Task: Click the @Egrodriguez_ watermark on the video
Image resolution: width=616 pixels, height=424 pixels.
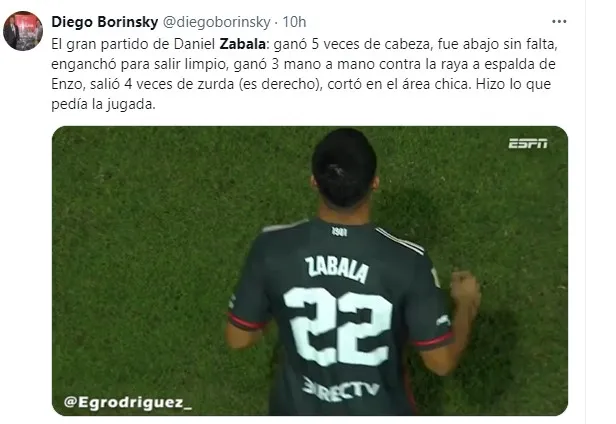Action: coord(128,402)
